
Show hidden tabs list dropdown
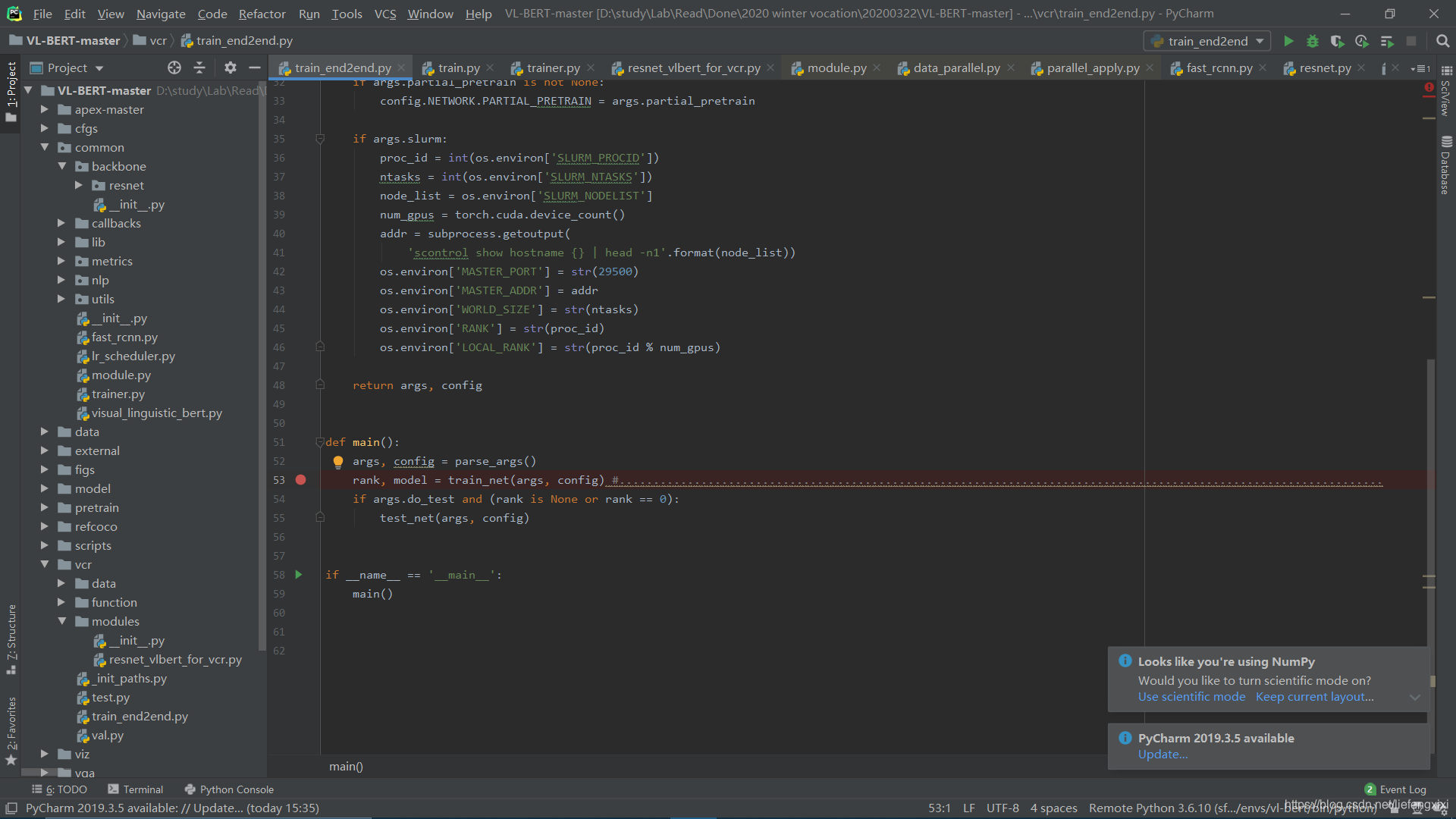pyautogui.click(x=1420, y=68)
